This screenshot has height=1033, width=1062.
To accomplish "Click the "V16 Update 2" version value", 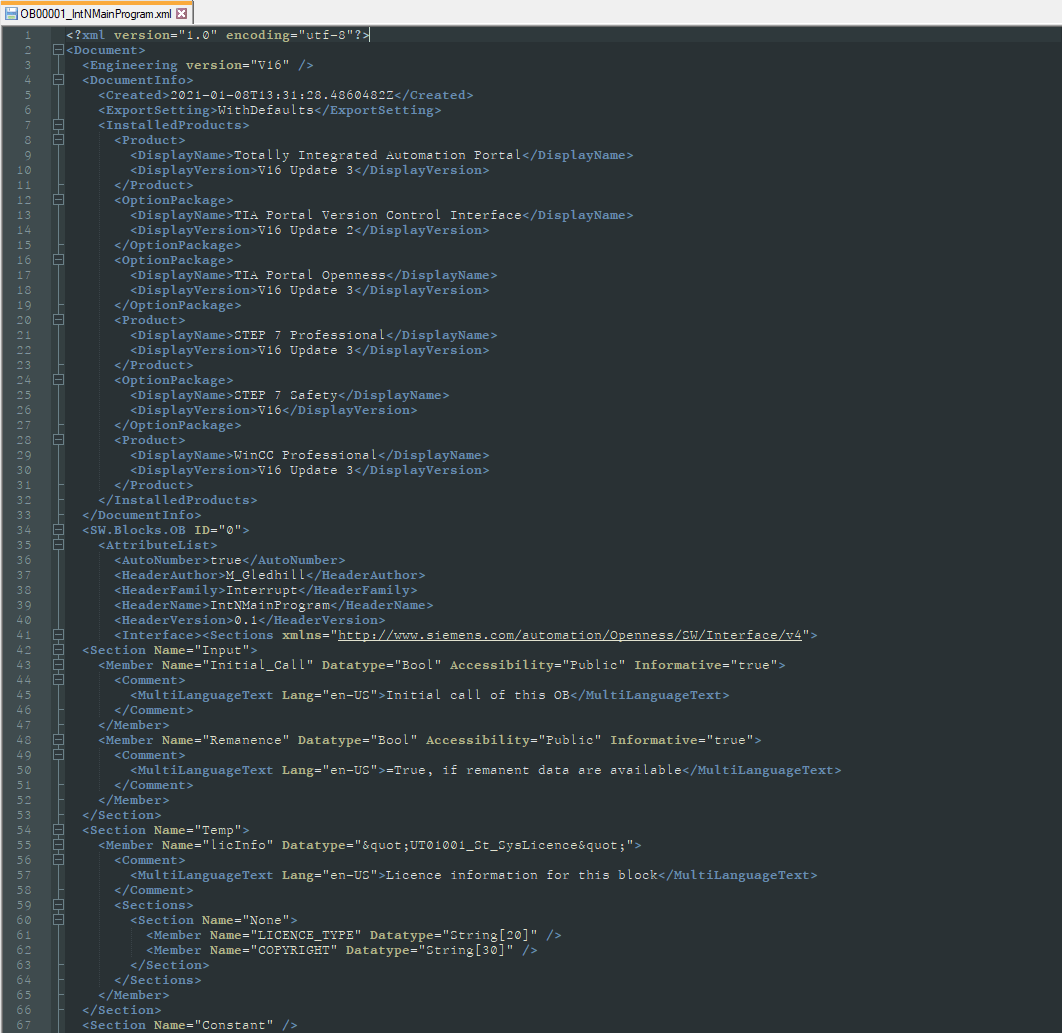I will [x=305, y=230].
